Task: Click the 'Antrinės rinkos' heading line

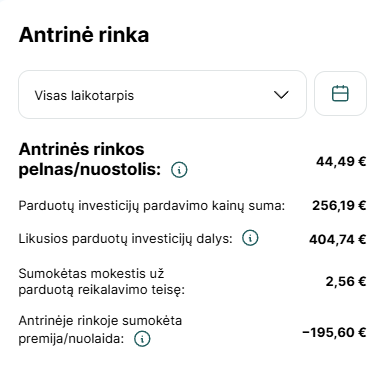Action: click(82, 149)
